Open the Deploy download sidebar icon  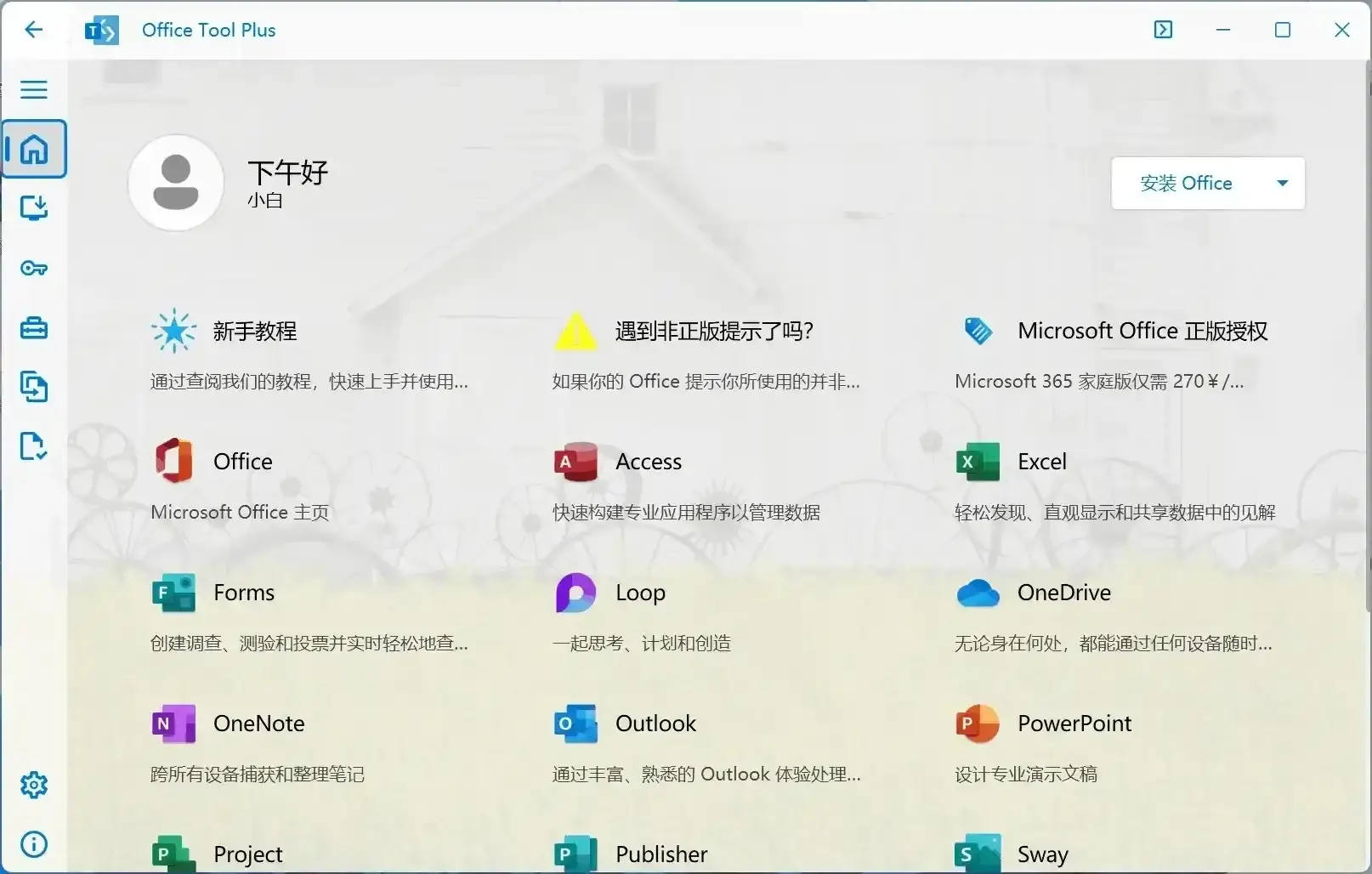(34, 208)
